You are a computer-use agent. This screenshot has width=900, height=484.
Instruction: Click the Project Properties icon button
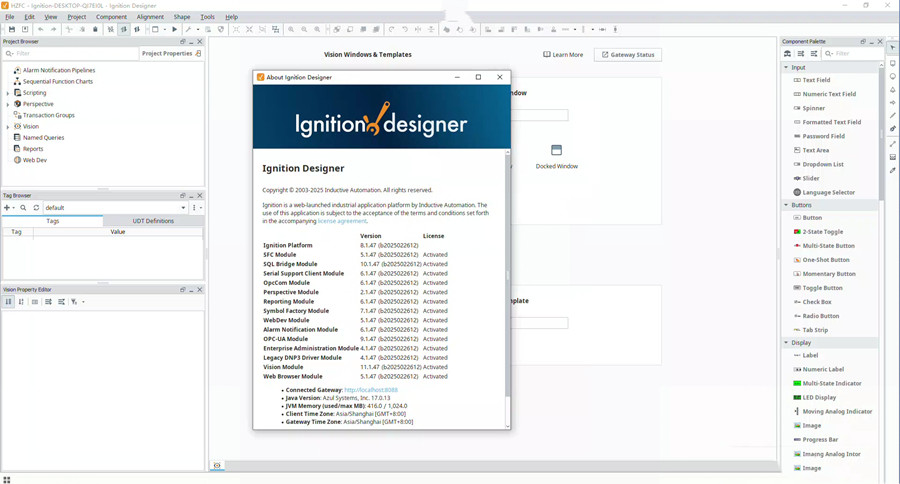point(199,53)
